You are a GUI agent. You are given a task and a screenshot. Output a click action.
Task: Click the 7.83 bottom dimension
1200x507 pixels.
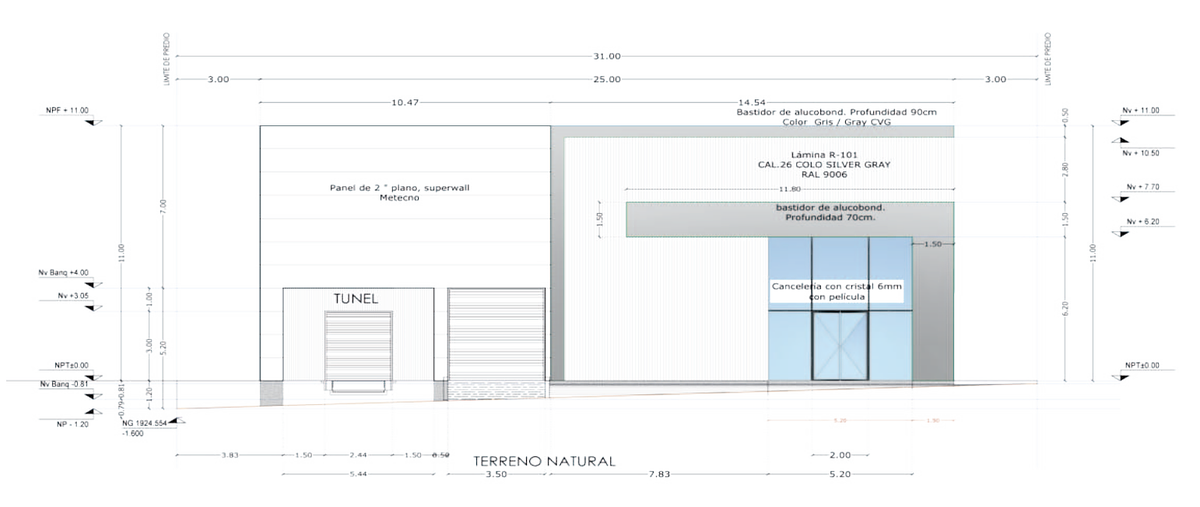coord(658,474)
